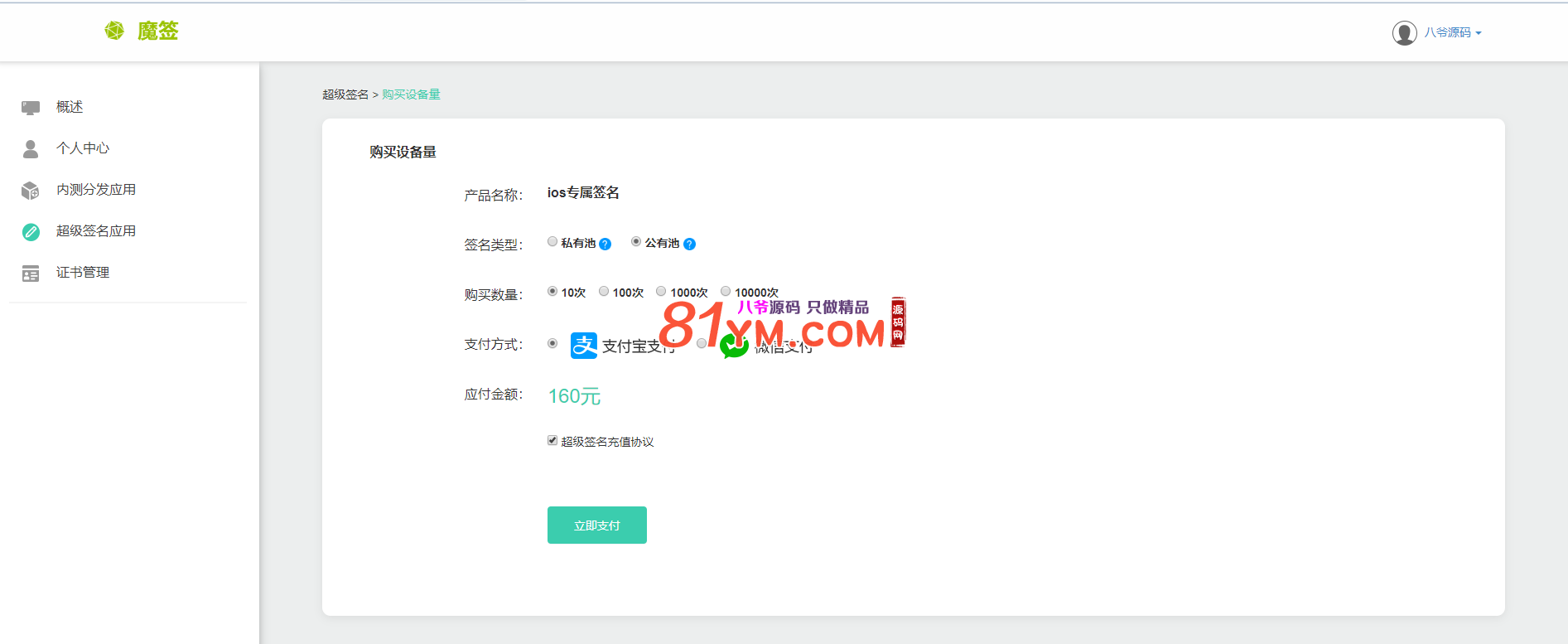Open 证书管理 menu item
Viewport: 1568px width, 644px height.
[x=83, y=273]
